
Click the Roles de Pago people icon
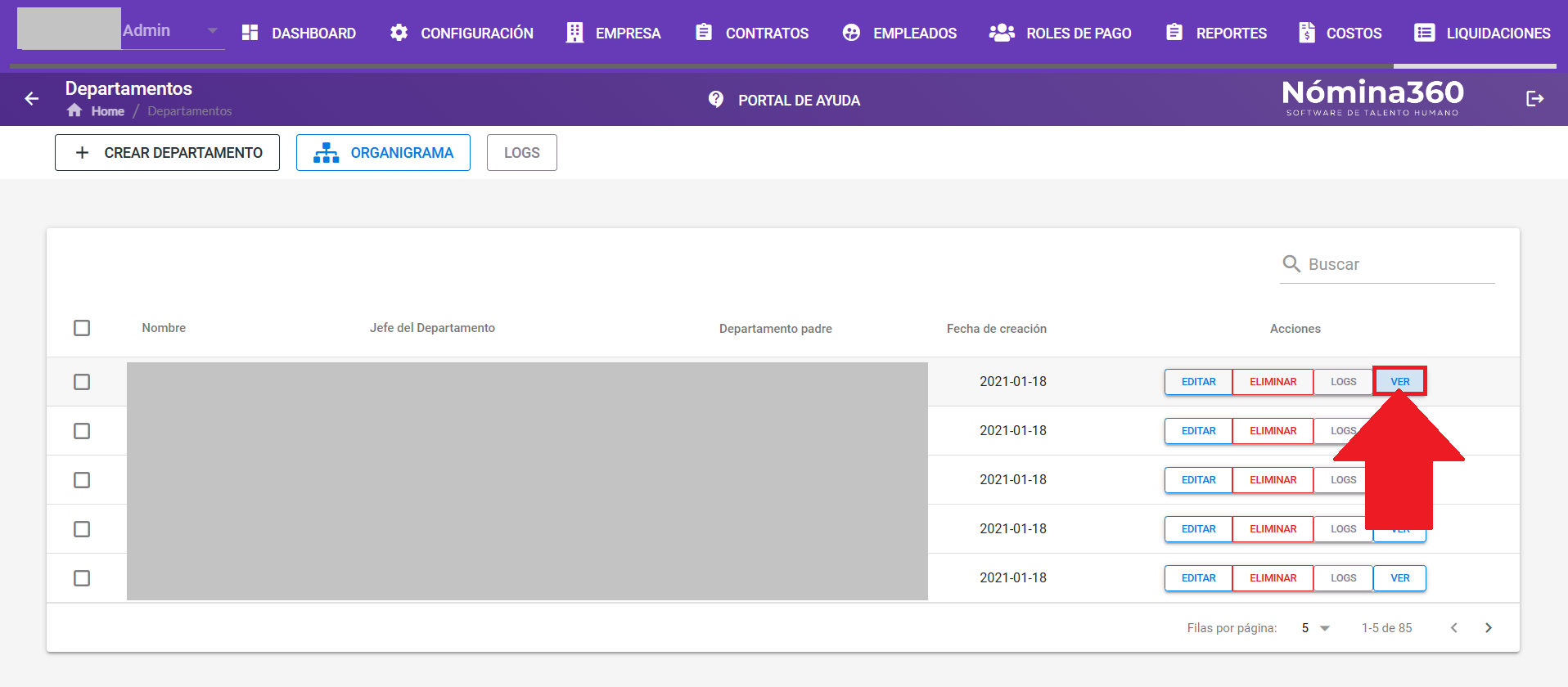pyautogui.click(x=1002, y=33)
